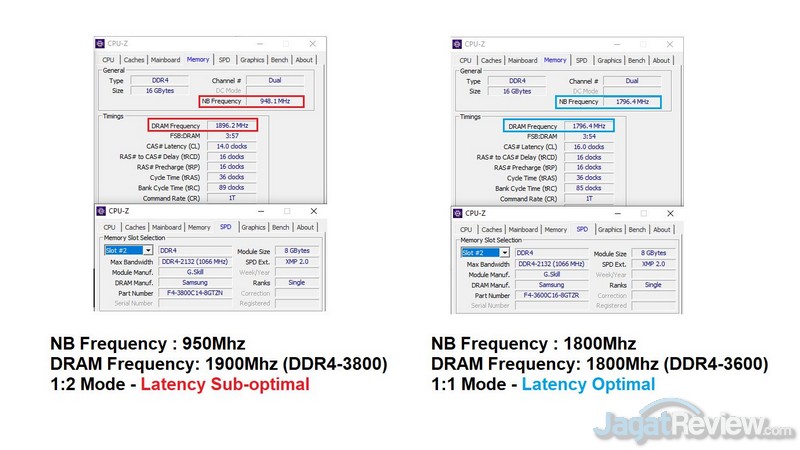Image resolution: width=800 pixels, height=450 pixels.
Task: Click Part Number field F4-3800C14-8GTZN
Action: tap(195, 293)
